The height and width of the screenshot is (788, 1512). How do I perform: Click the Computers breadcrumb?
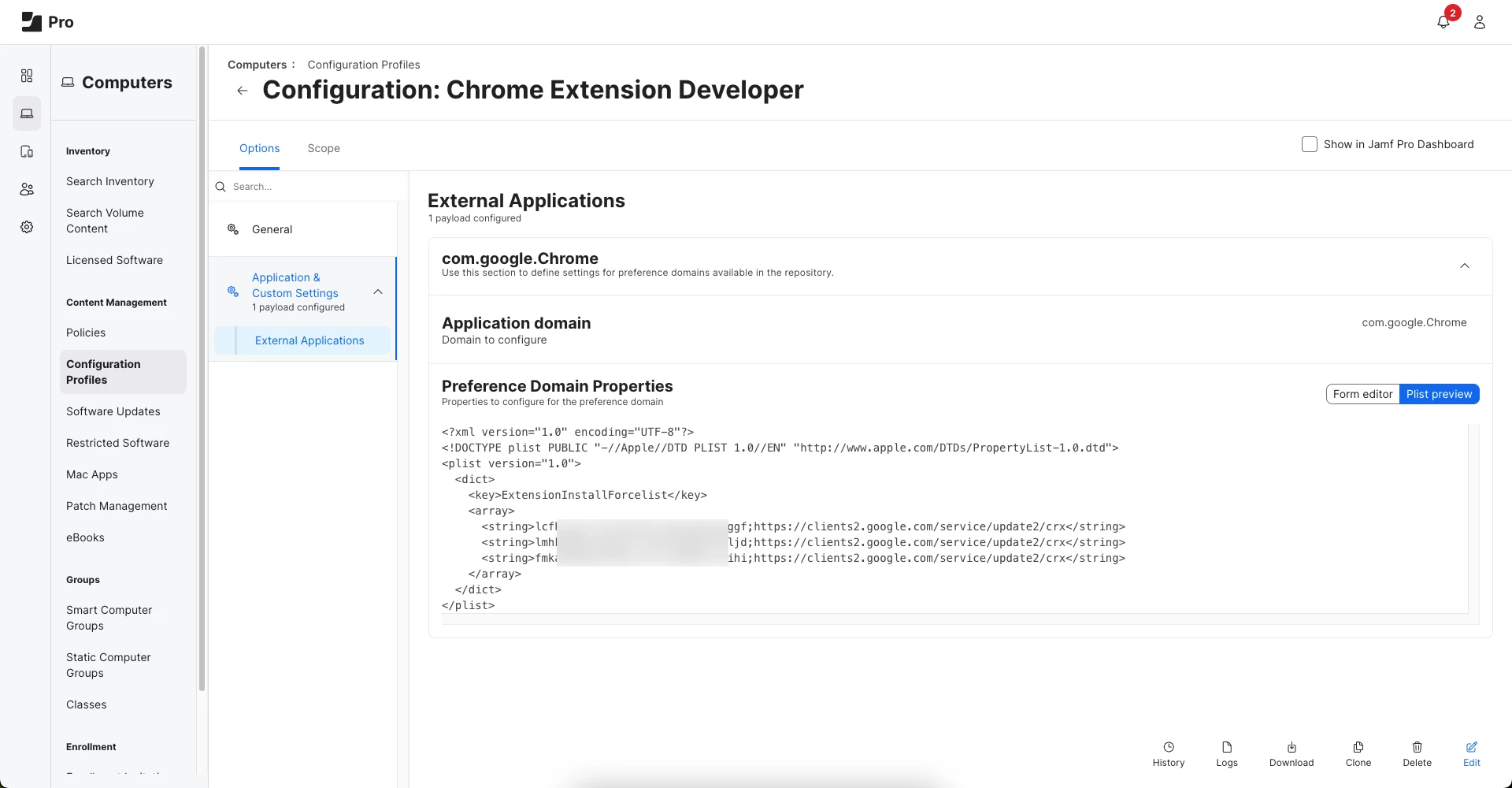click(258, 65)
